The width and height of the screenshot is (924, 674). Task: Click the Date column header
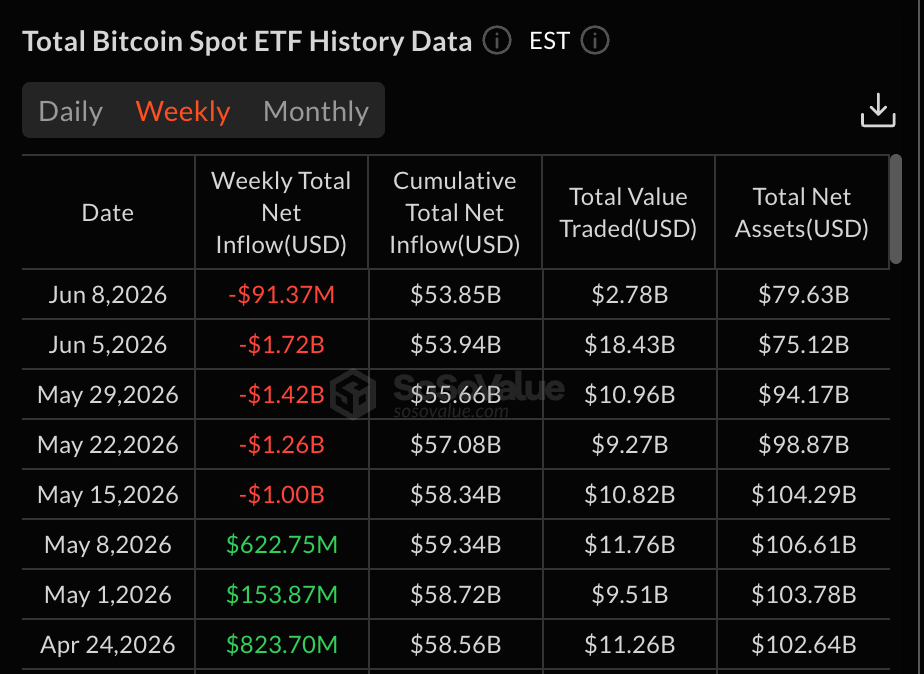click(x=108, y=212)
